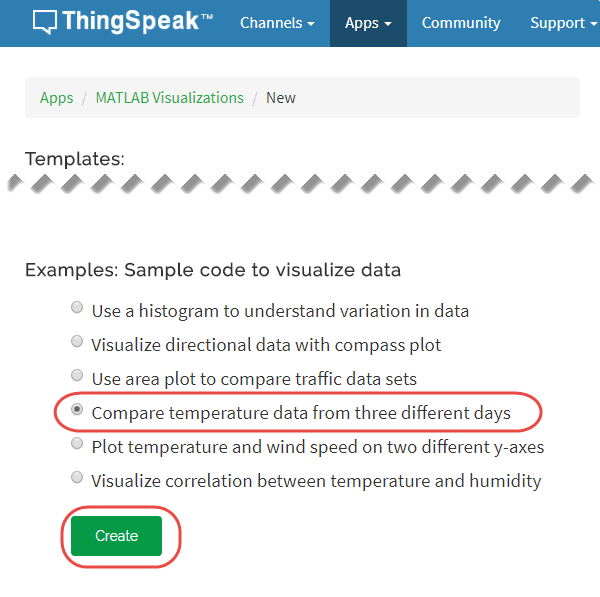The width and height of the screenshot is (600, 597).
Task: Click the 'New' breadcrumb item
Action: 281,98
